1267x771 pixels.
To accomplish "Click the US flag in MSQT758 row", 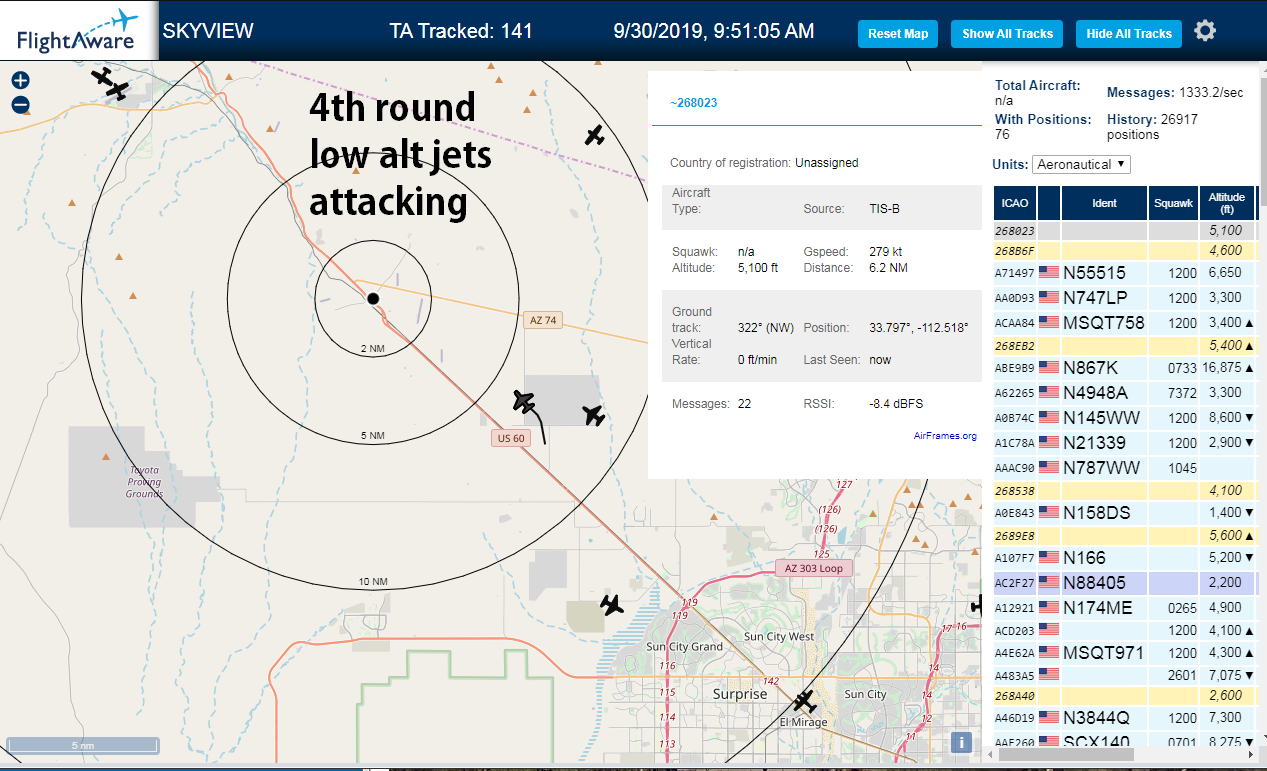I will [1048, 322].
